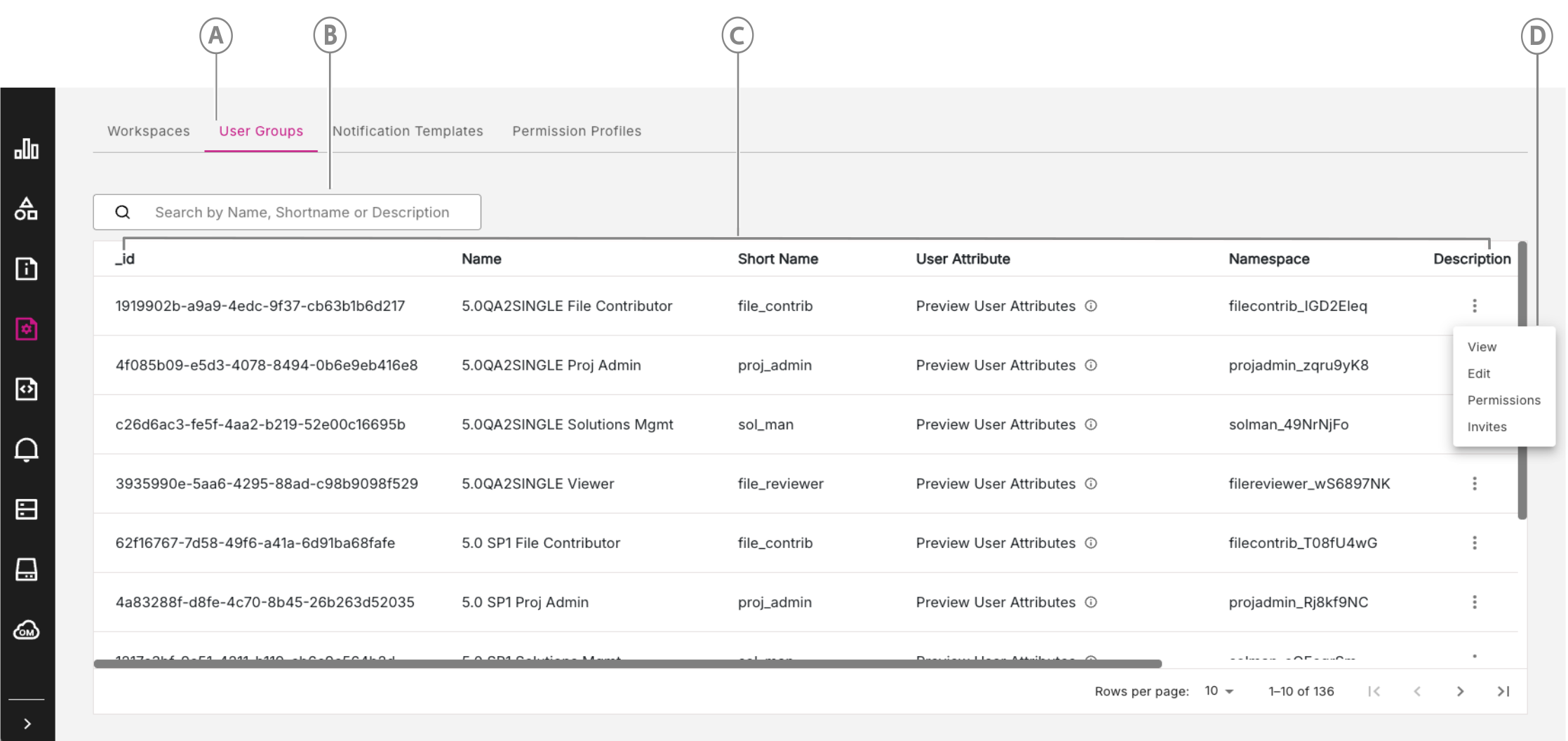Click the horizontal table scrollbar
Image resolution: width=1568 pixels, height=741 pixels.
point(627,664)
